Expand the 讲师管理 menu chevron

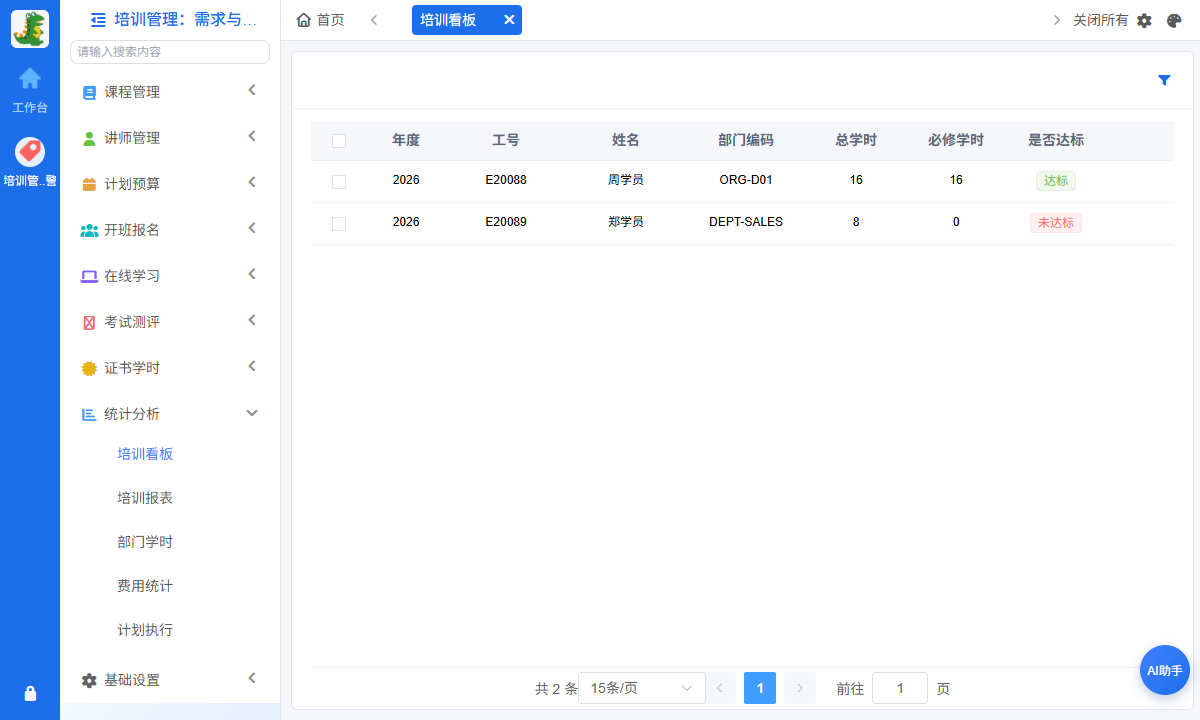(252, 136)
